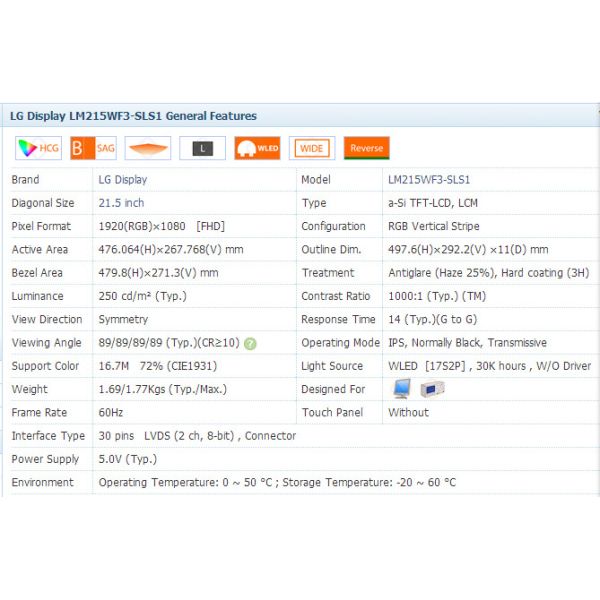Click the 89/89/89/89 viewing angle value
Screen dimensions: 600x600
169,343
